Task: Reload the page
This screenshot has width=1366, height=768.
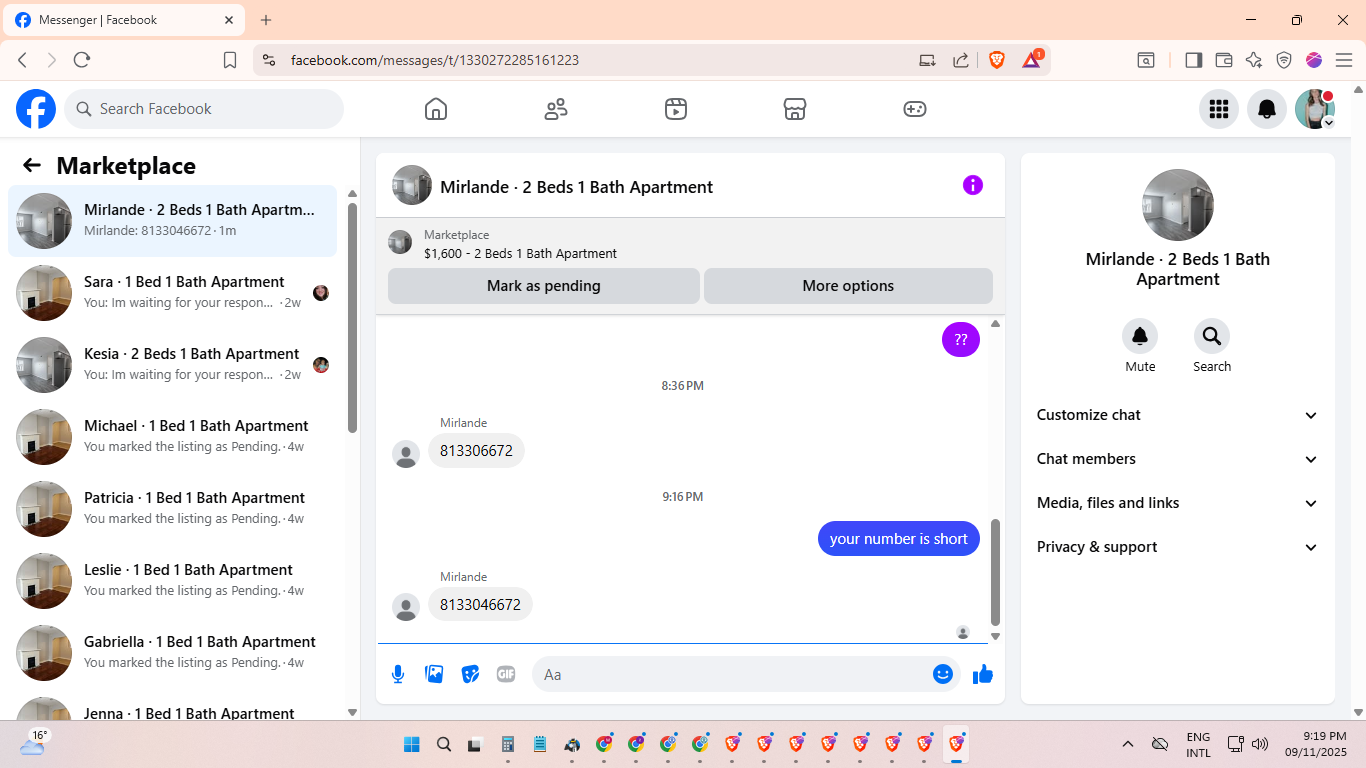Action: click(82, 60)
